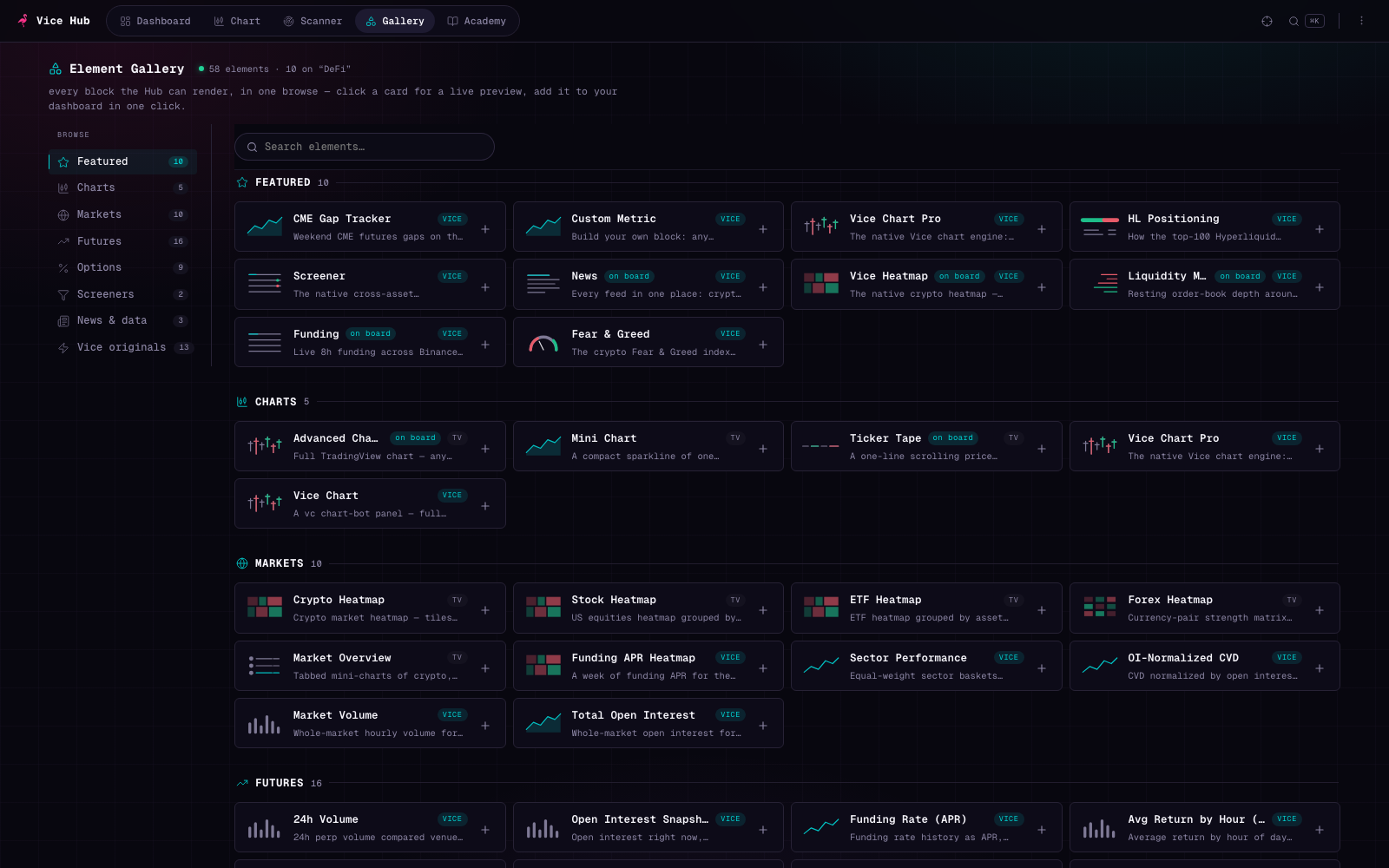This screenshot has height=868, width=1389.
Task: Open the Vice Chart Pro featured card
Action: pyautogui.click(x=926, y=227)
